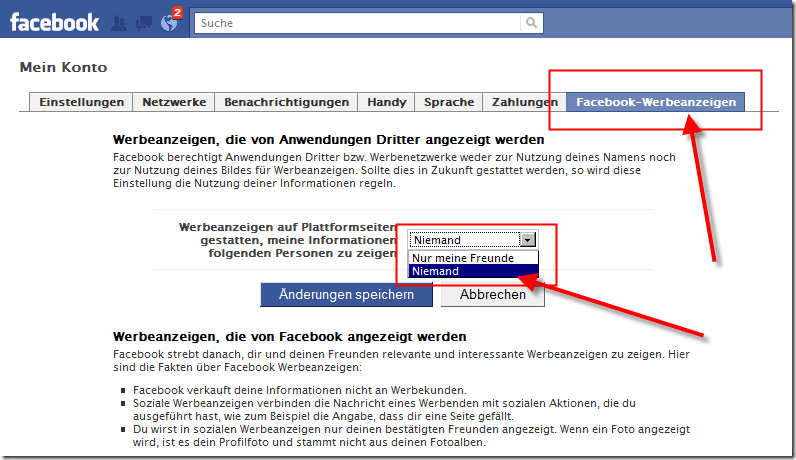Focus the Suche search field

(357, 23)
